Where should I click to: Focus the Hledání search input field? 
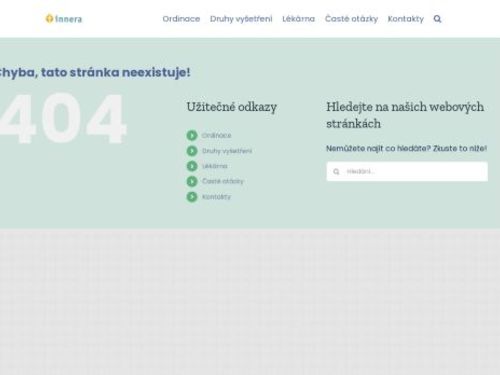[407, 171]
